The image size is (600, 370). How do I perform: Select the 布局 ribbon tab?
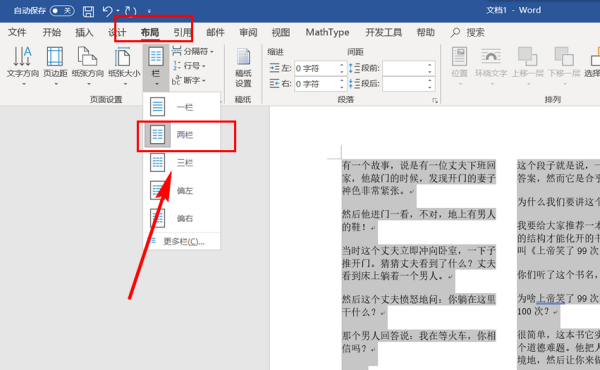[x=150, y=33]
